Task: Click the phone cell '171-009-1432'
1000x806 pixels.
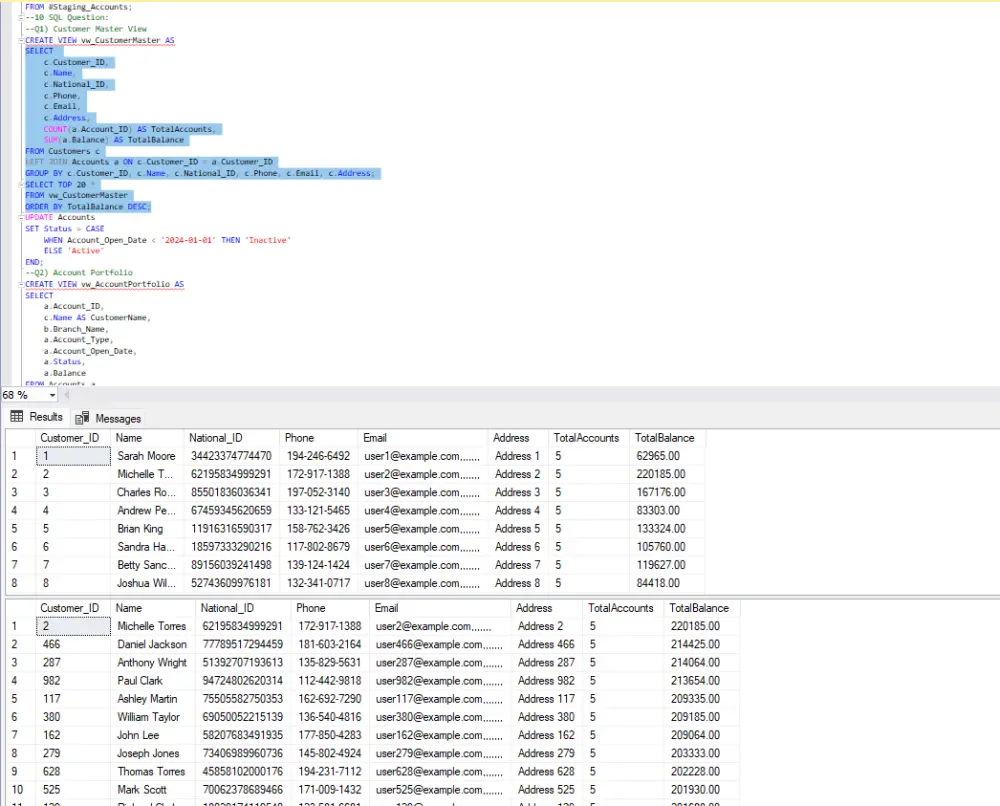Action: [x=330, y=789]
